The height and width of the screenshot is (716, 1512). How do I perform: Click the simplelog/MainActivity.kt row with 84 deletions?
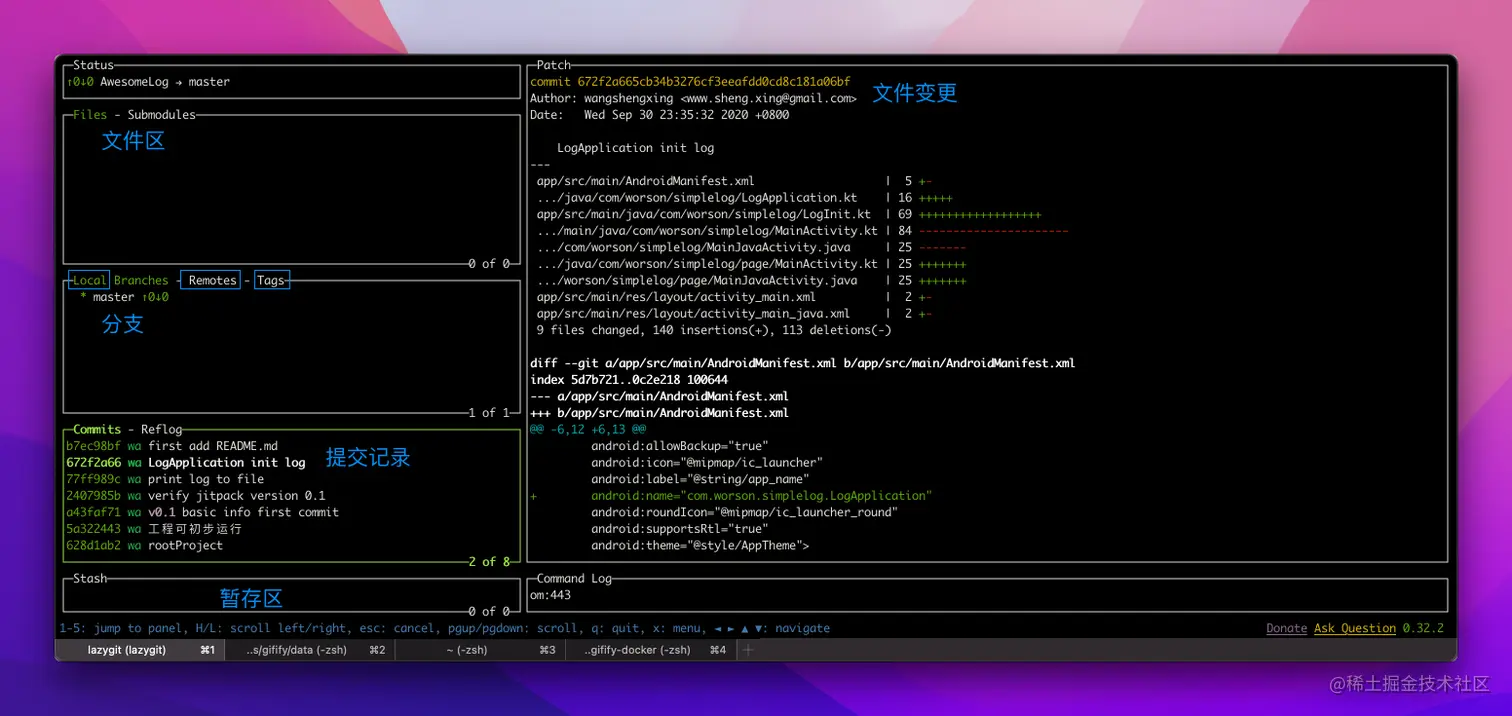coord(802,231)
